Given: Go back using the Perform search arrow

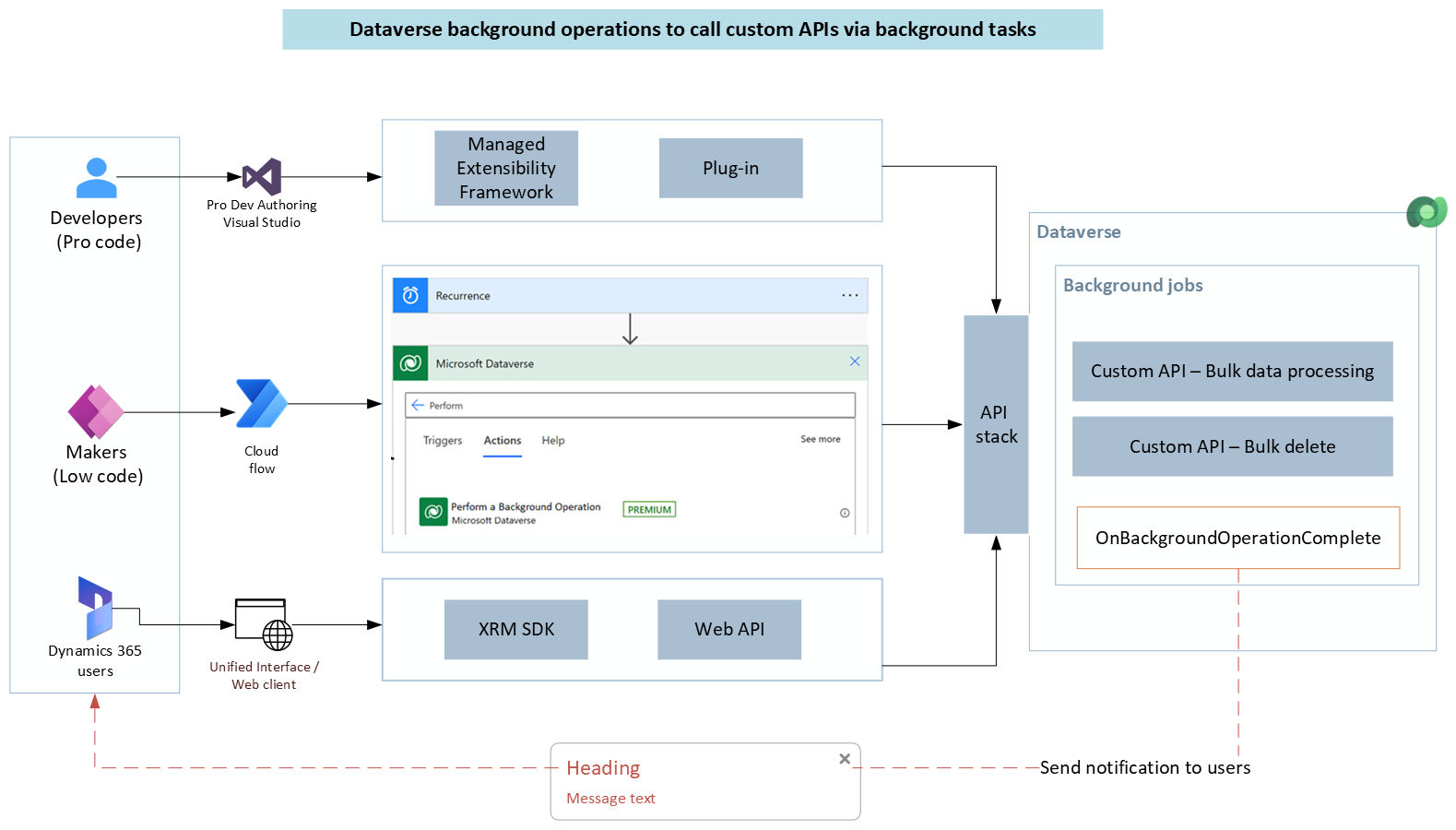Looking at the screenshot, I should (x=418, y=405).
